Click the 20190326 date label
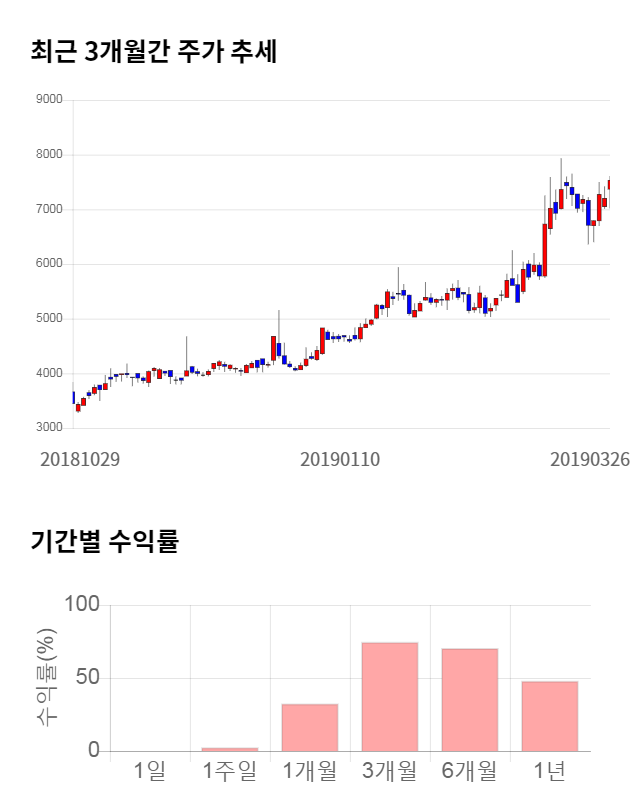Viewport: 640px width, 810px height. pyautogui.click(x=589, y=459)
